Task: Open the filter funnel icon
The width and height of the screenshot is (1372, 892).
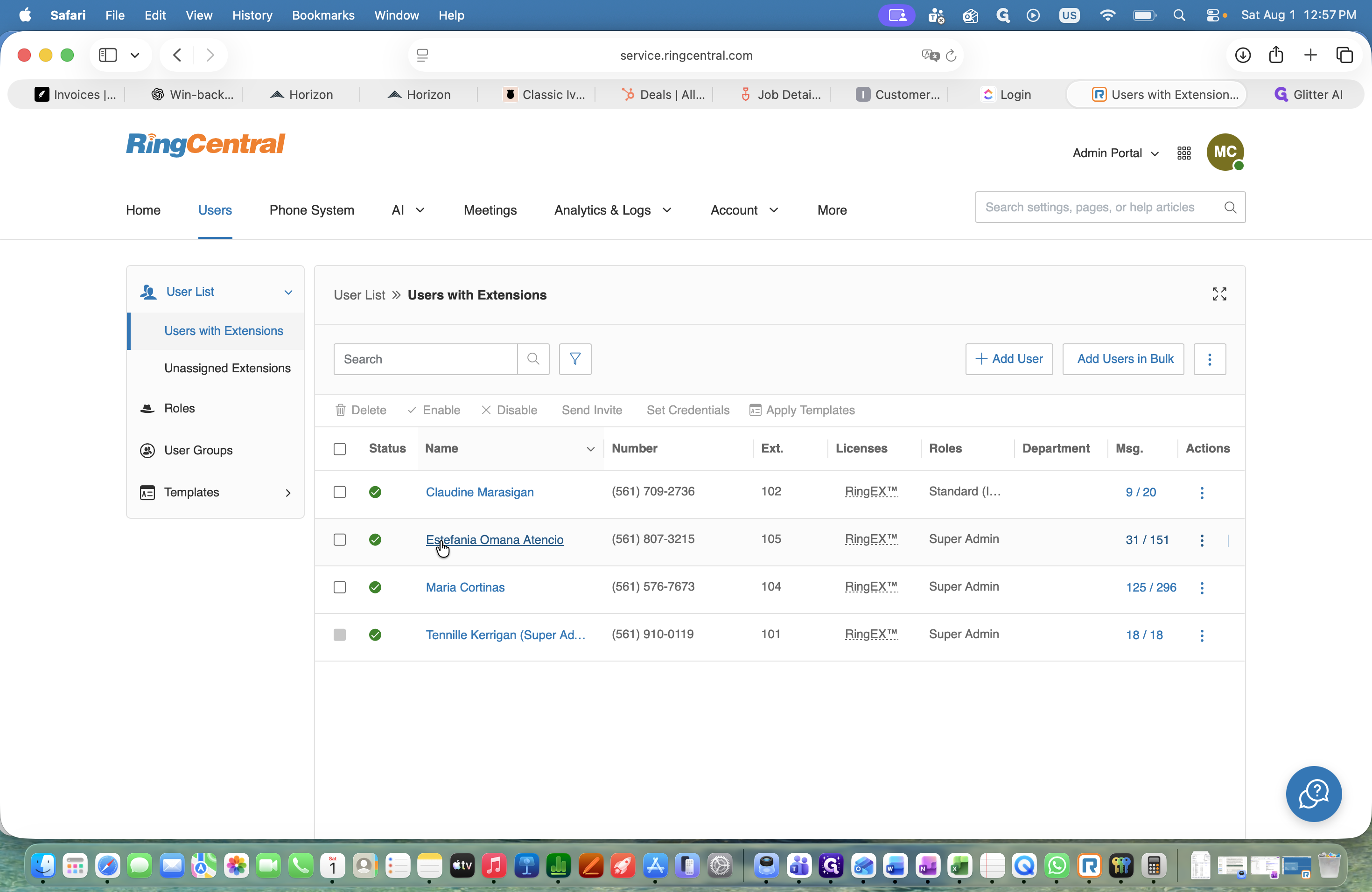Action: [x=575, y=359]
